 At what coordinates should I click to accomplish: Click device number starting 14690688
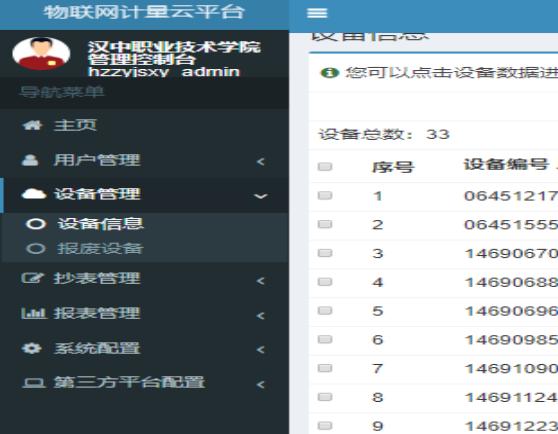coord(511,282)
